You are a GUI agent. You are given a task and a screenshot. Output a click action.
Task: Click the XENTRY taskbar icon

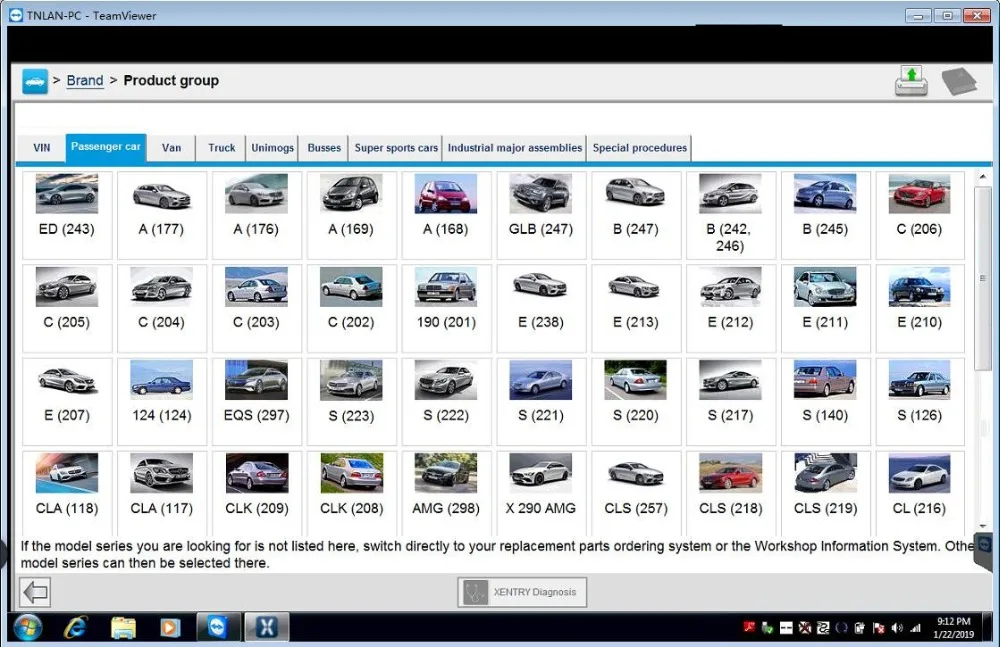pyautogui.click(x=266, y=627)
